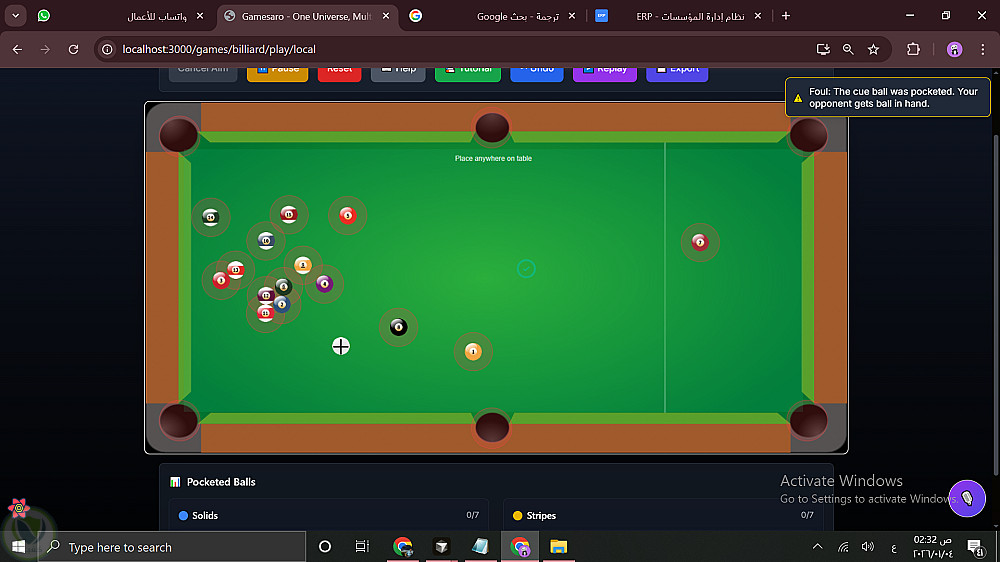Click the bottom-right corner pocket
The width and height of the screenshot is (1000, 562).
809,420
